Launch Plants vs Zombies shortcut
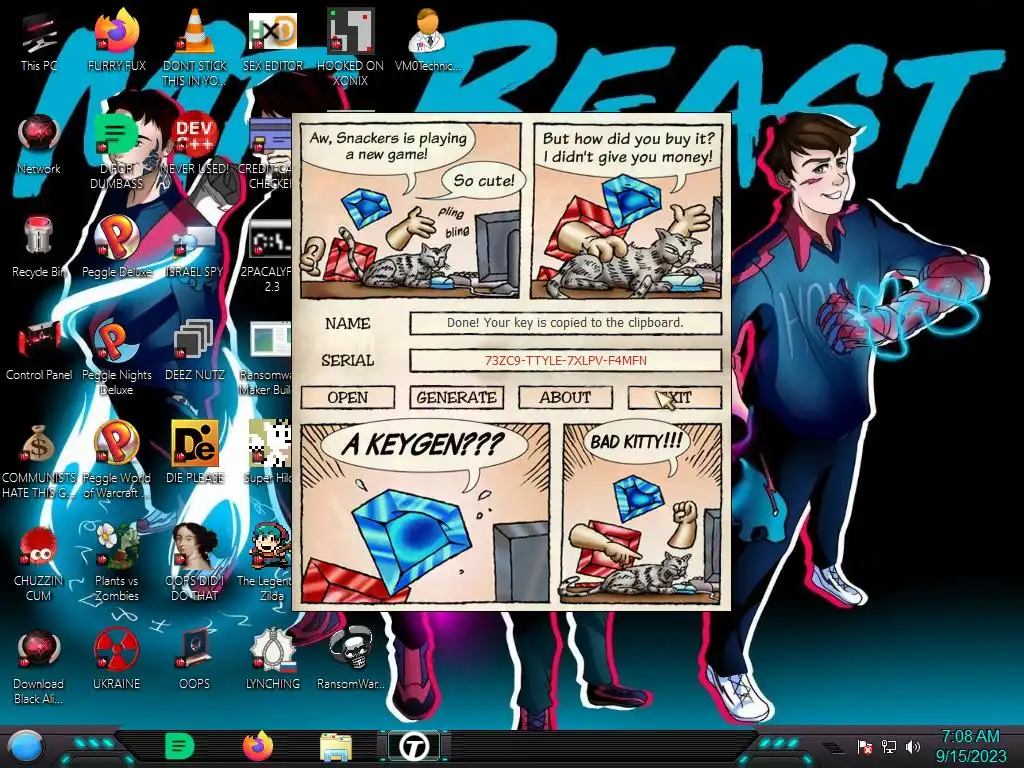The width and height of the screenshot is (1024, 768). [x=116, y=564]
